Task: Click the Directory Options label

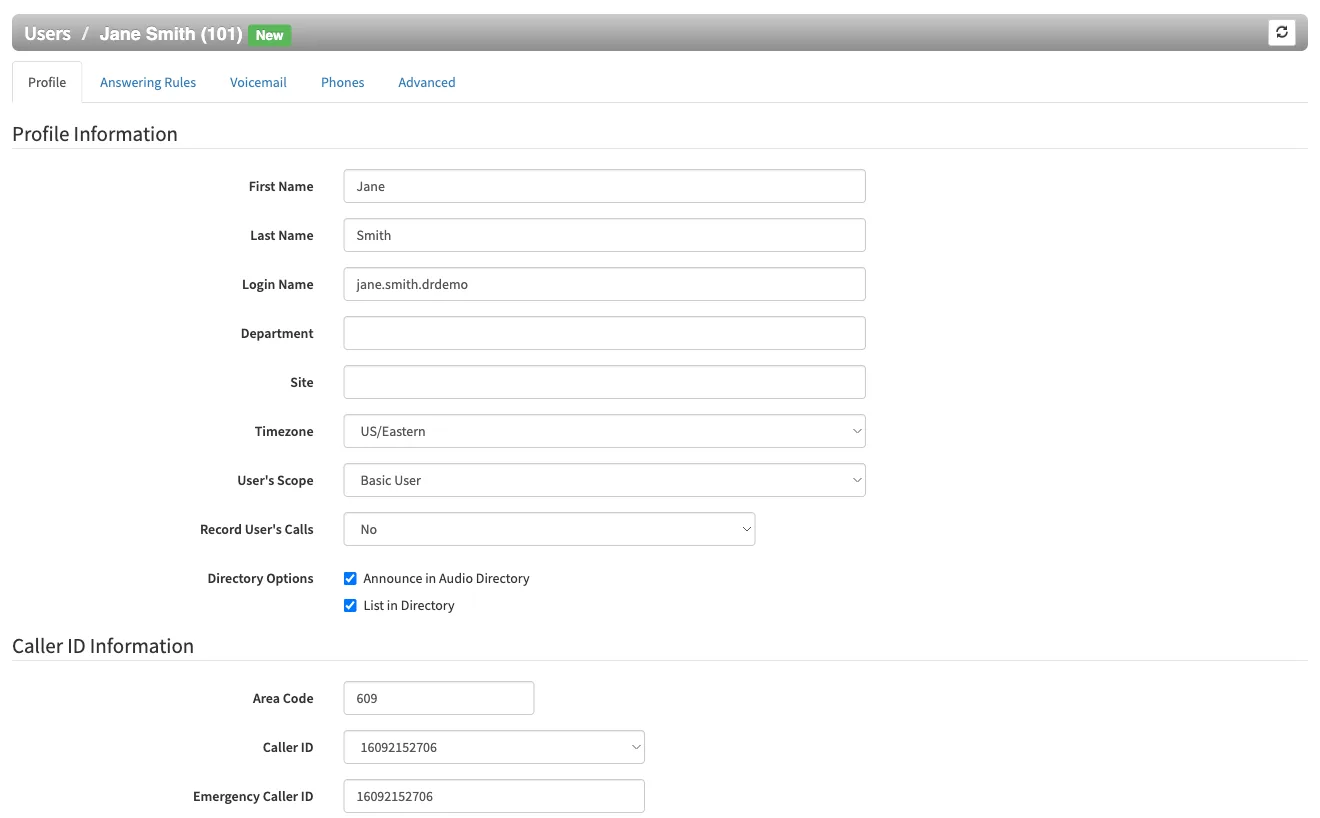Action: tap(260, 578)
